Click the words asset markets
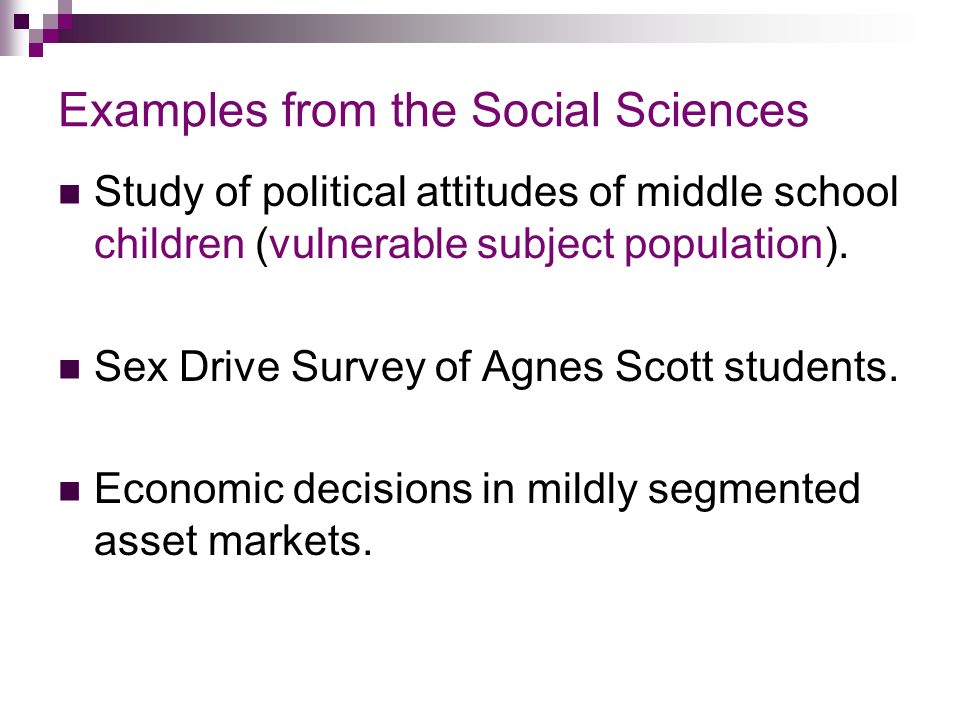960x720 pixels. coord(233,542)
